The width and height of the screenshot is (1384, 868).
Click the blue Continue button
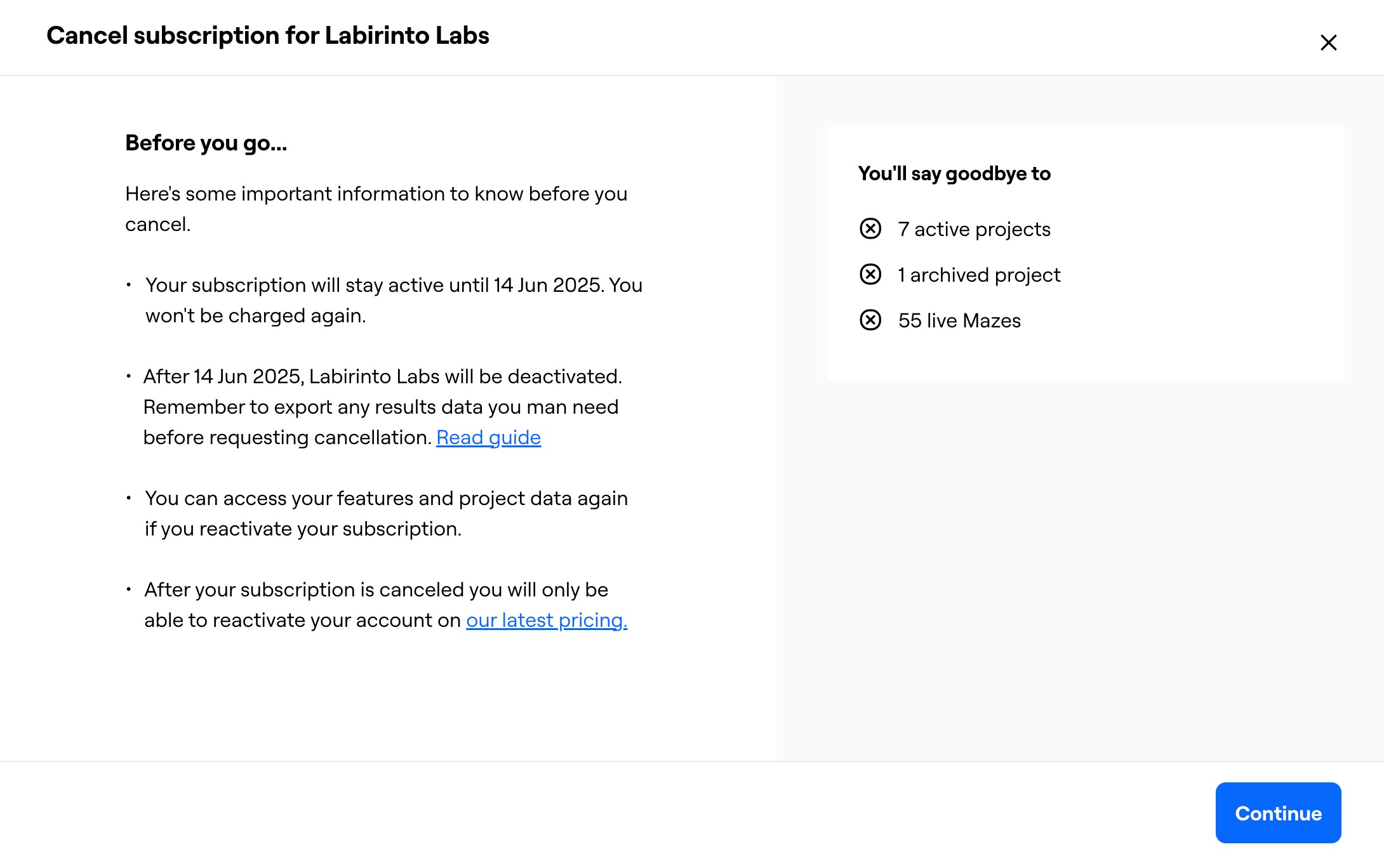[x=1278, y=812]
